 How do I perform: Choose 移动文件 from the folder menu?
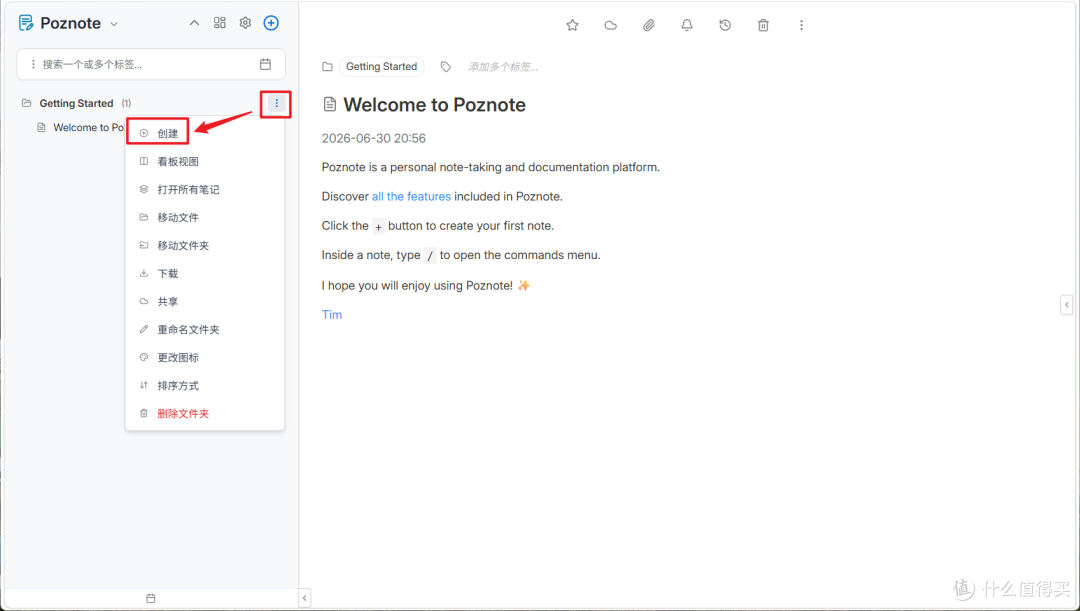click(205, 217)
